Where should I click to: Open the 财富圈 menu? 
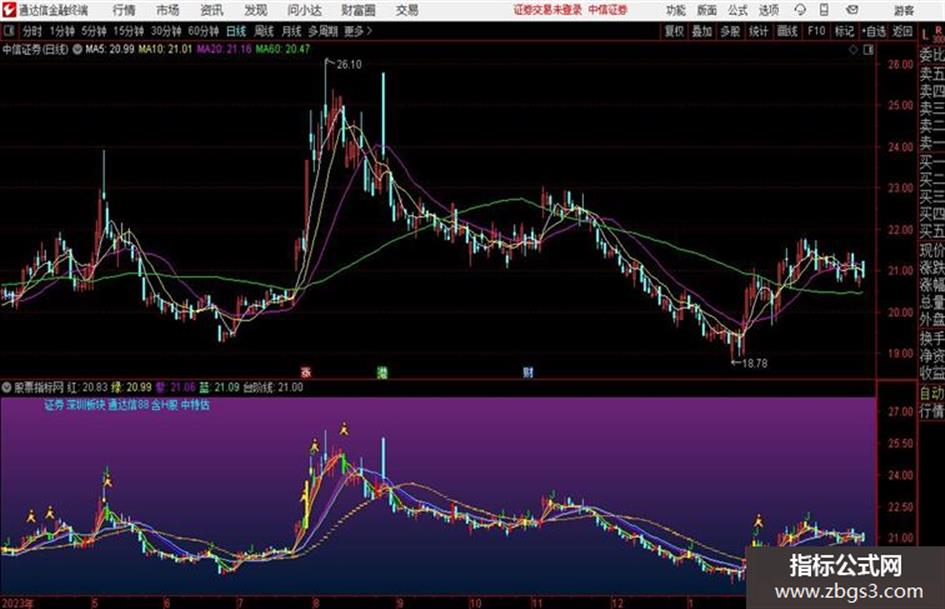pyautogui.click(x=358, y=10)
